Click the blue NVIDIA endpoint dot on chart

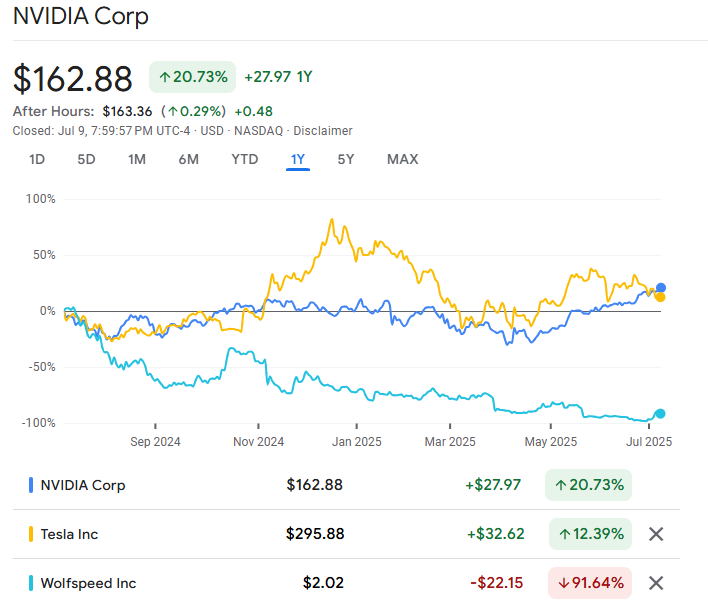[x=661, y=288]
